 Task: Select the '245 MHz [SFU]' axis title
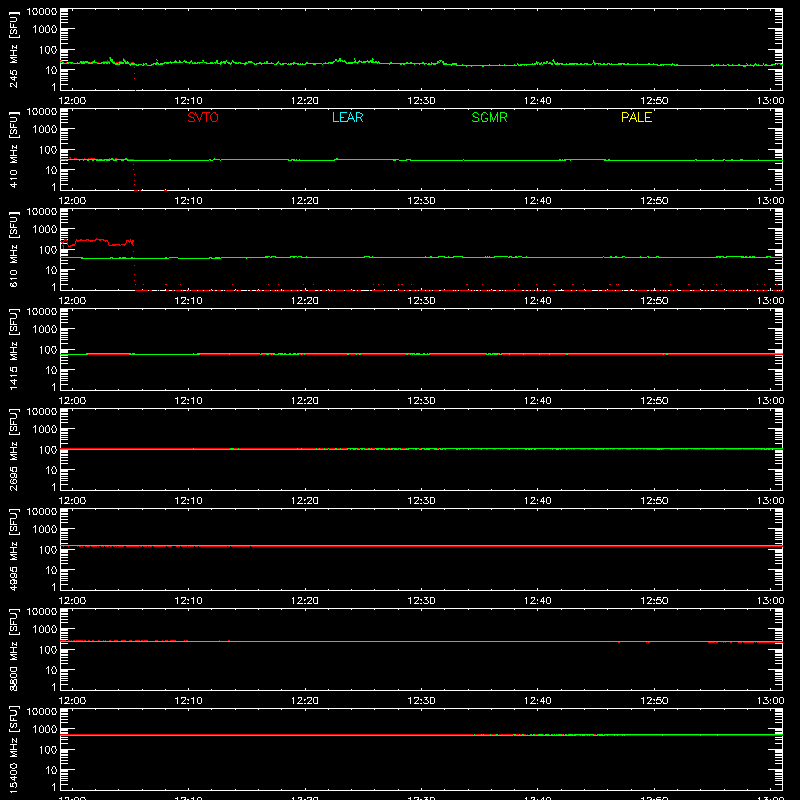click(x=14, y=49)
